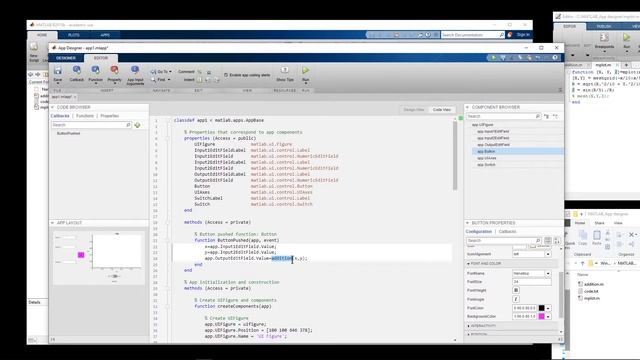The image size is (640, 360).
Task: Open the Run dropdown arrow under Run
Action: tap(305, 84)
